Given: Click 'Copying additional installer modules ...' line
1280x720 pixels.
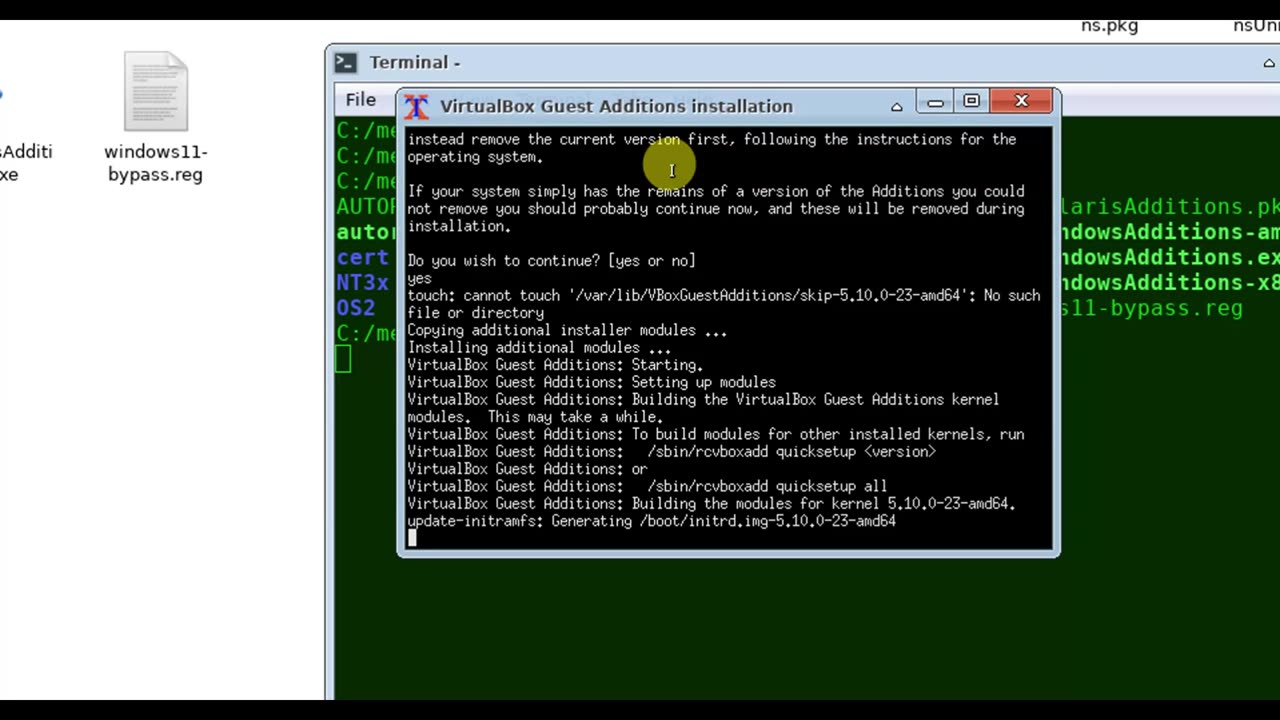Looking at the screenshot, I should [x=567, y=330].
